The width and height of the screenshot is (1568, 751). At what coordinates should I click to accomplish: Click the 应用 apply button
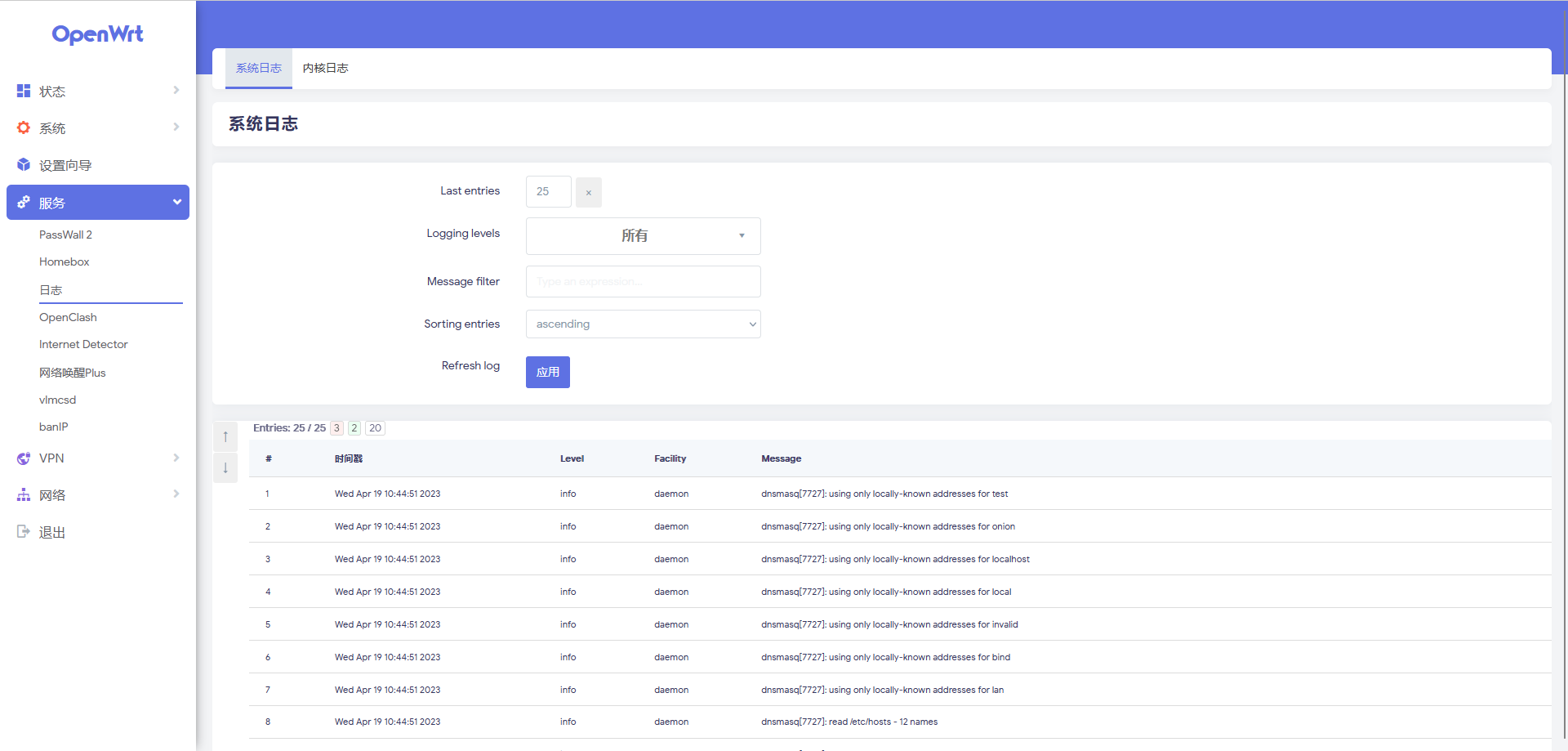pos(547,372)
